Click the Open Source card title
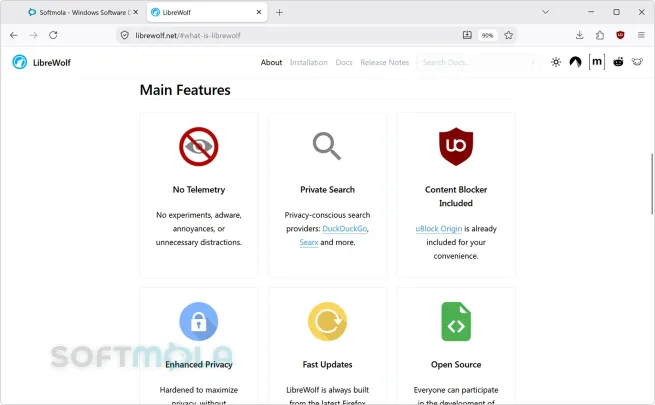 pyautogui.click(x=456, y=364)
